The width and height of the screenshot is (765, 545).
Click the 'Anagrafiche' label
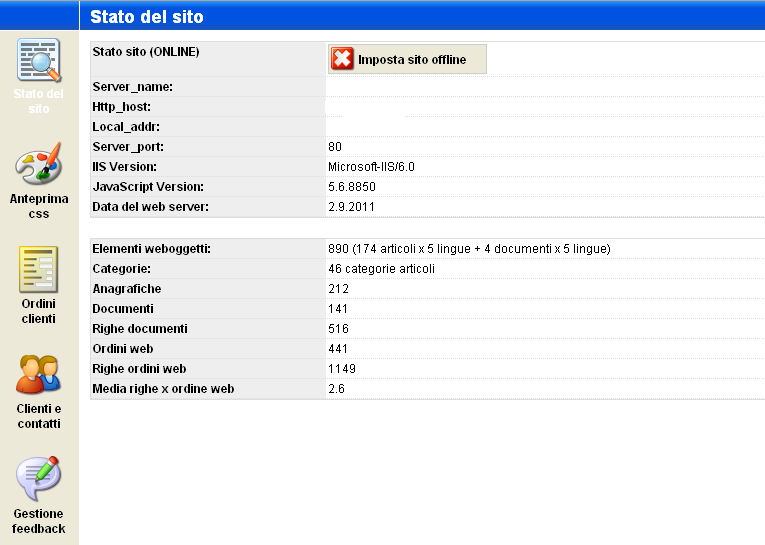pyautogui.click(x=127, y=289)
